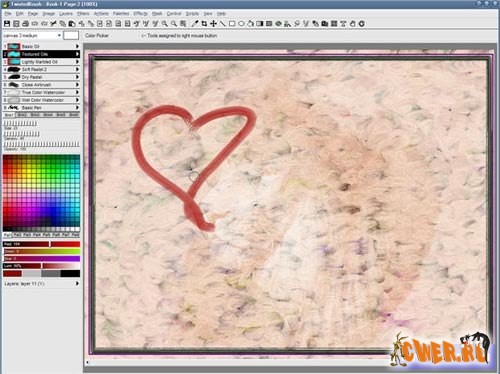Click the color picker eyedropper icon

(x=195, y=24)
